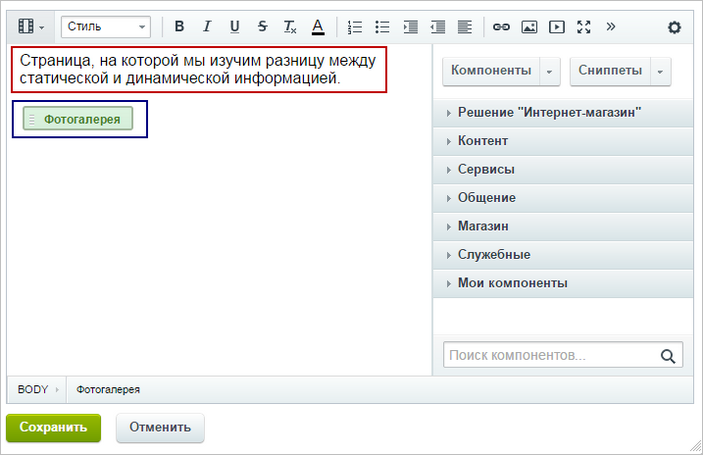Open the Компоненты button dropdown arrow
The height and width of the screenshot is (455, 703).
point(550,71)
